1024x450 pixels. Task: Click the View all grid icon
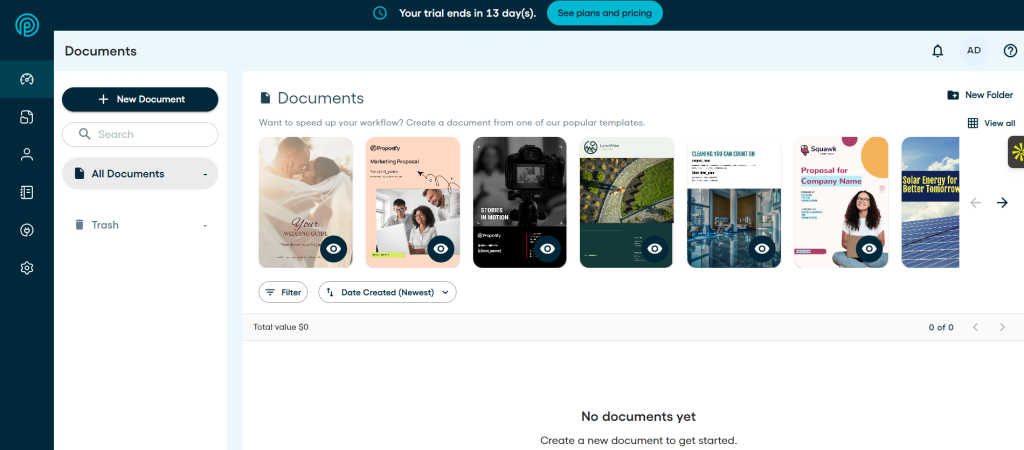click(x=973, y=123)
